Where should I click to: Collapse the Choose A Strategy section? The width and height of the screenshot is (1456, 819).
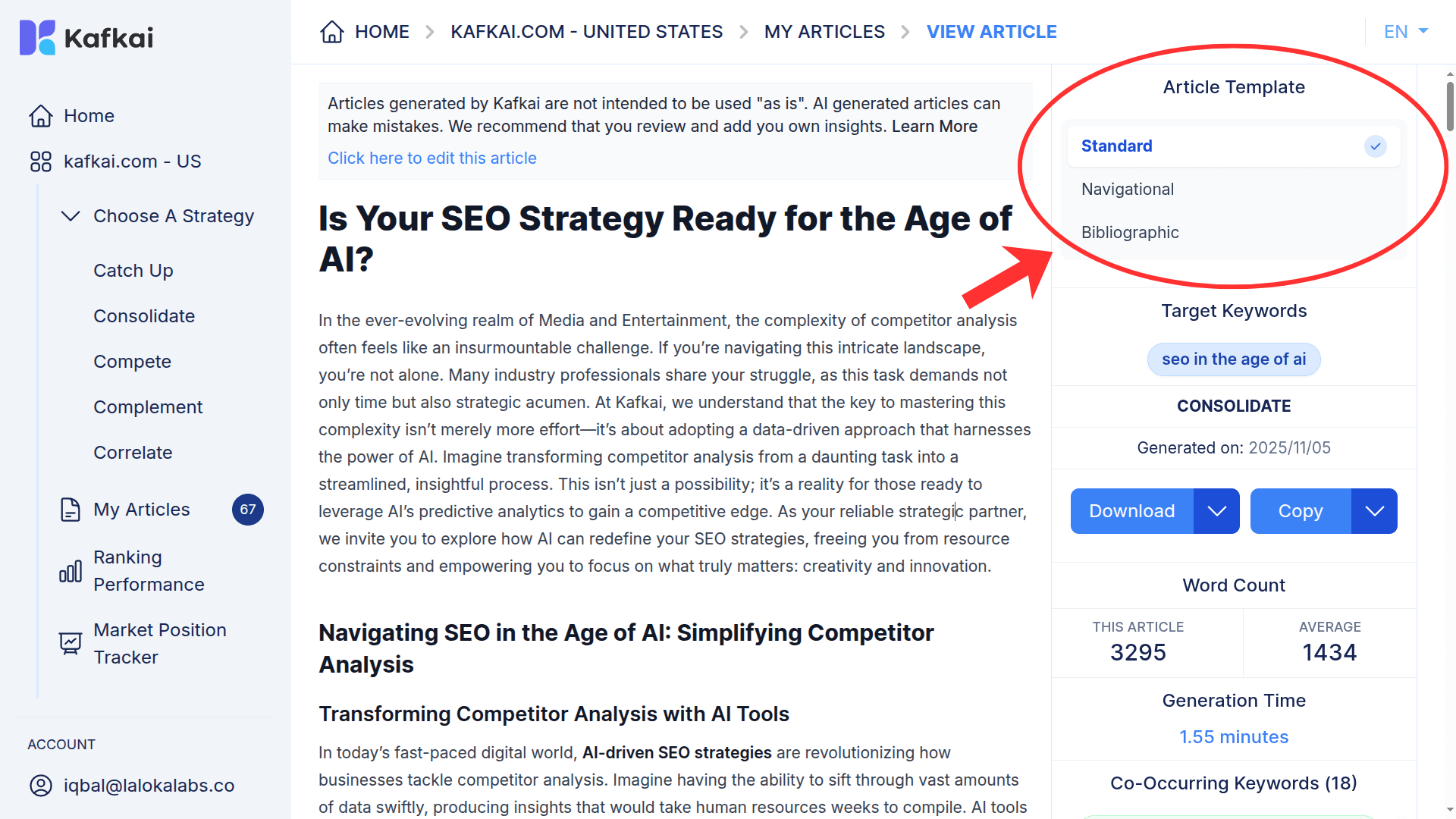71,215
